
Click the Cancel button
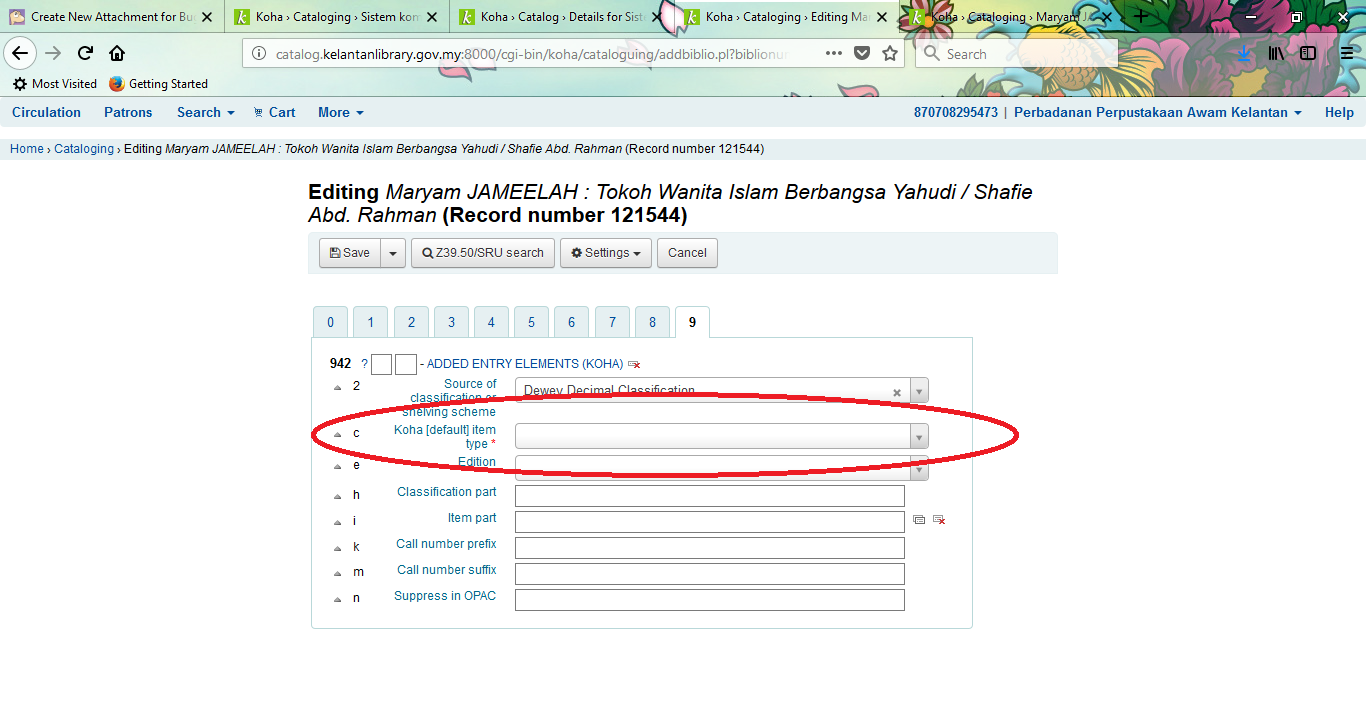click(x=687, y=253)
